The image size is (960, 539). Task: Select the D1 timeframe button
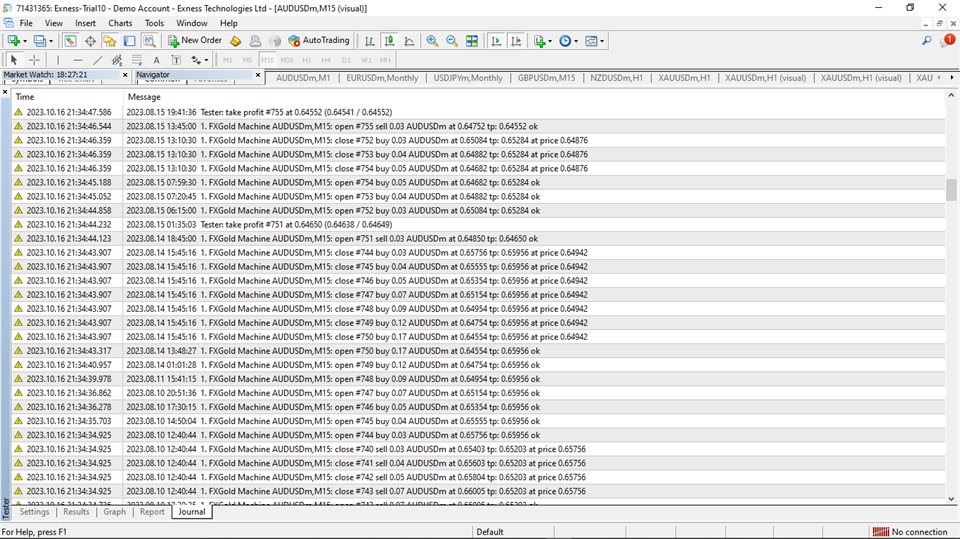tap(346, 60)
